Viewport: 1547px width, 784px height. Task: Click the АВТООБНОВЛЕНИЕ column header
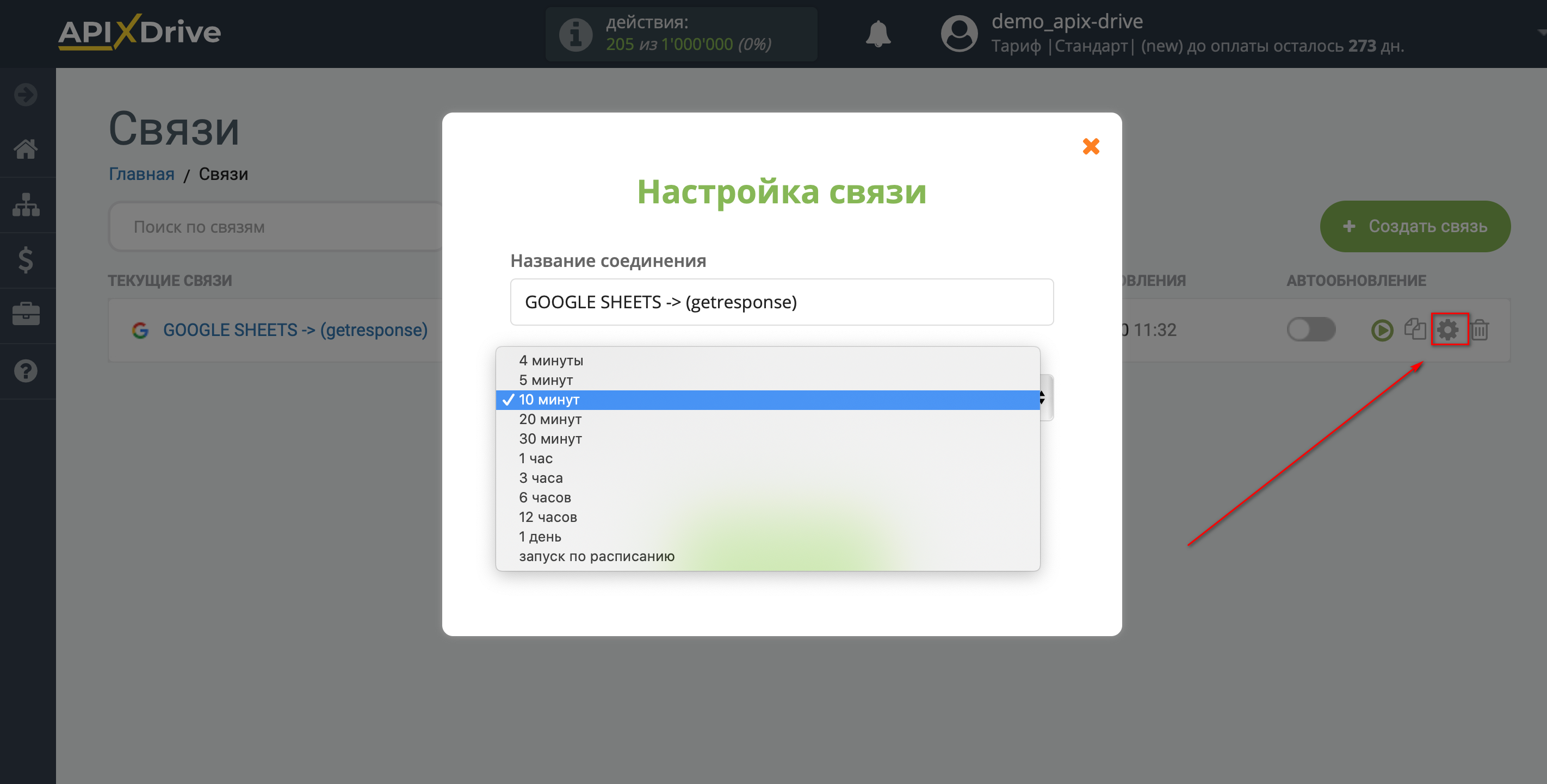1356,281
